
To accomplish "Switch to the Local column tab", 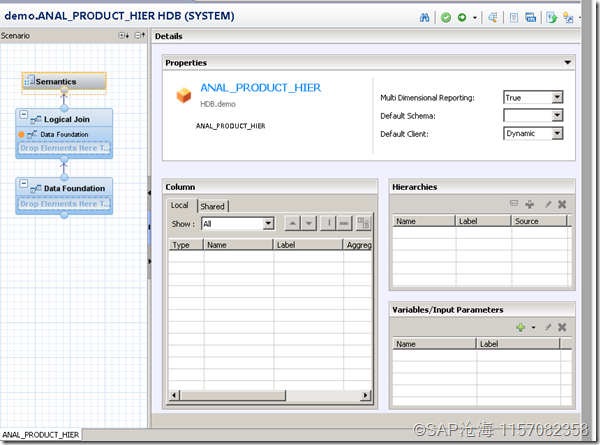I will (x=179, y=205).
